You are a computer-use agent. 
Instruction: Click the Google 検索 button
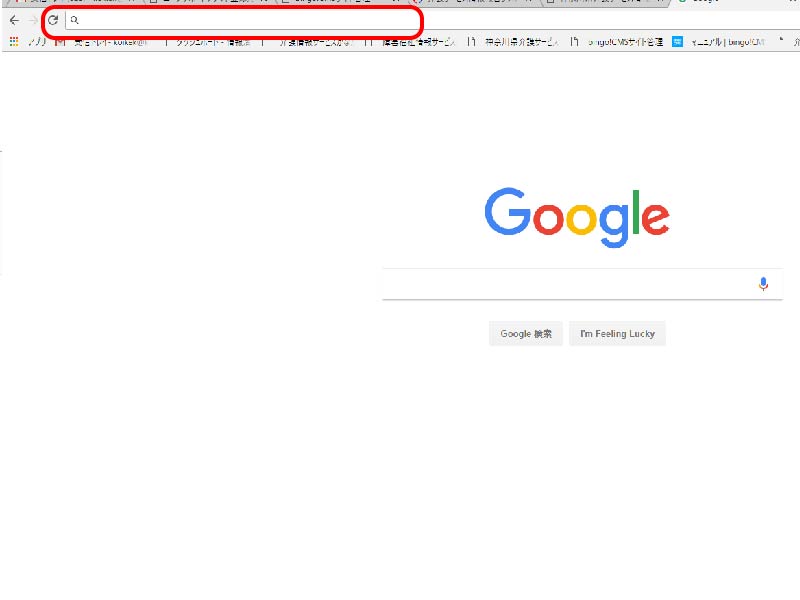click(526, 334)
